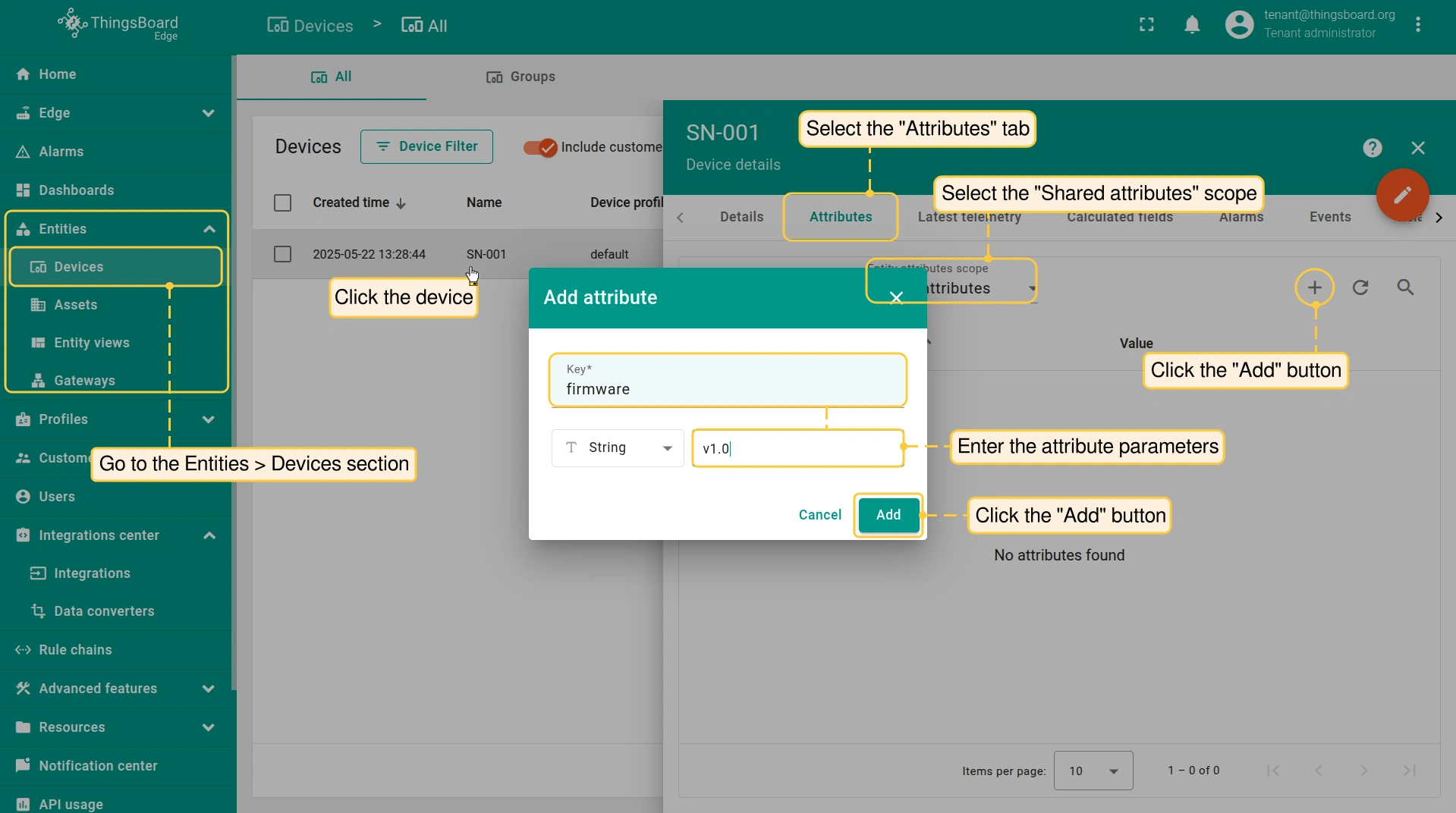Open the String value type dropdown
Image resolution: width=1456 pixels, height=813 pixels.
[x=618, y=448]
